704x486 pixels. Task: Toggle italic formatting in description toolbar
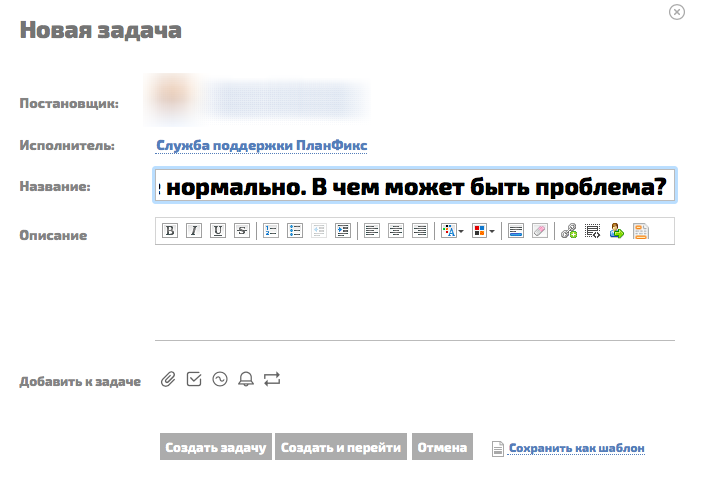pyautogui.click(x=194, y=231)
